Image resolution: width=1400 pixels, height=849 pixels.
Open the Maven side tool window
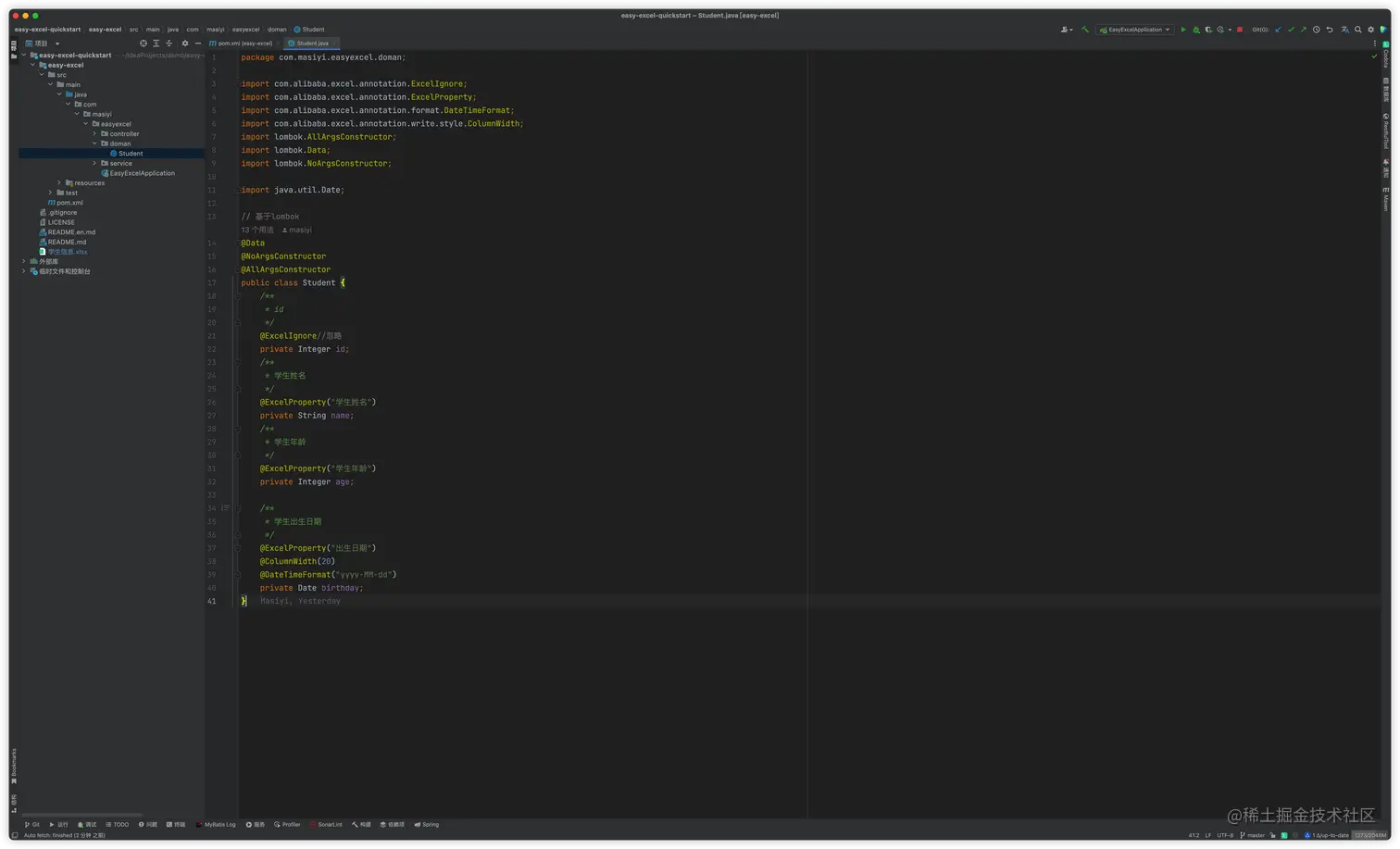coord(1386,198)
